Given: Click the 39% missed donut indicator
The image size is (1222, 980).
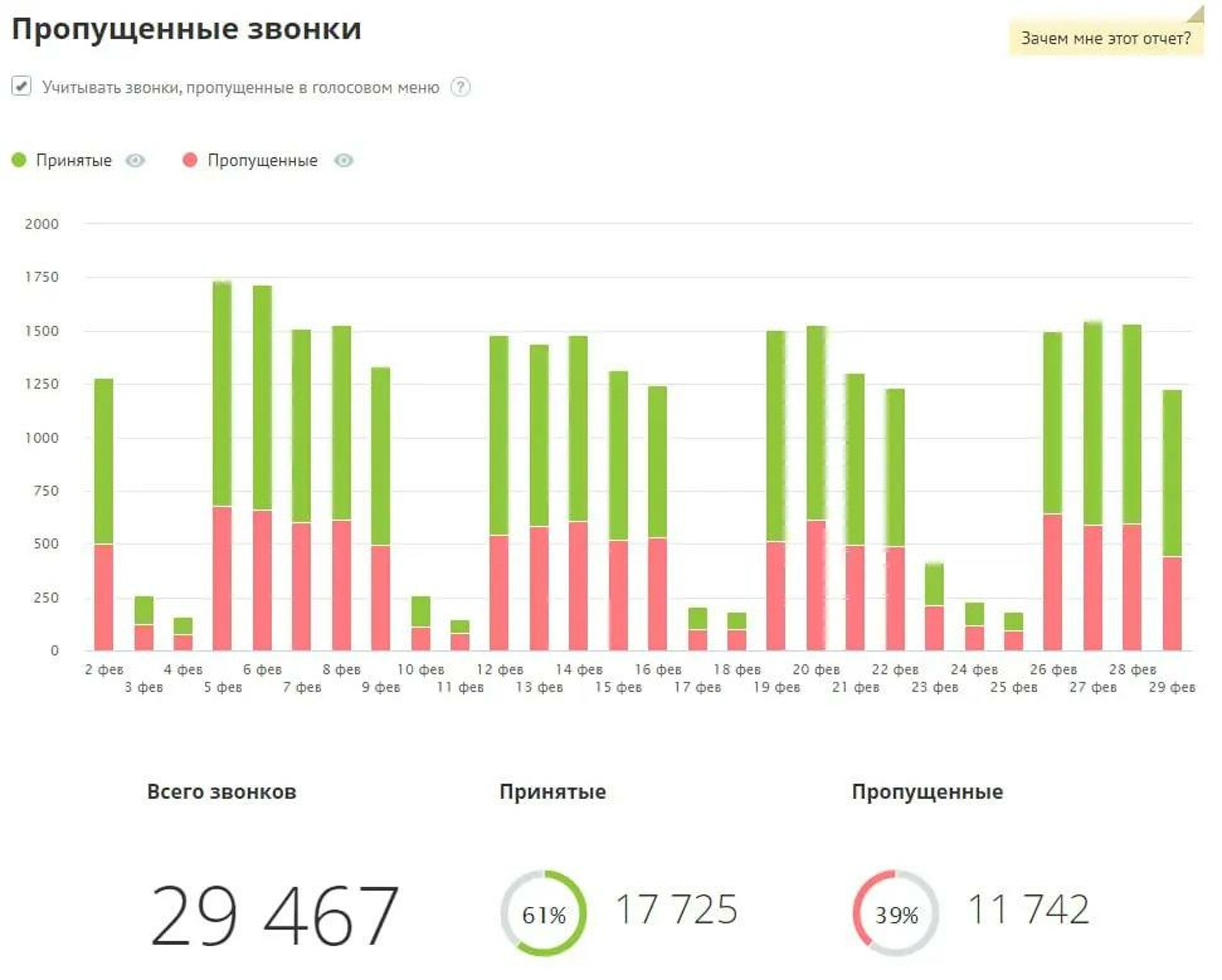Looking at the screenshot, I should pos(895,913).
